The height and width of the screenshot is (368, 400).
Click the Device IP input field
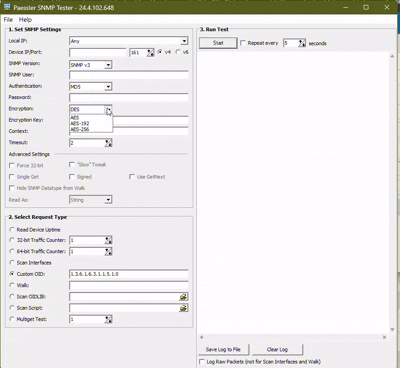[x=98, y=52]
